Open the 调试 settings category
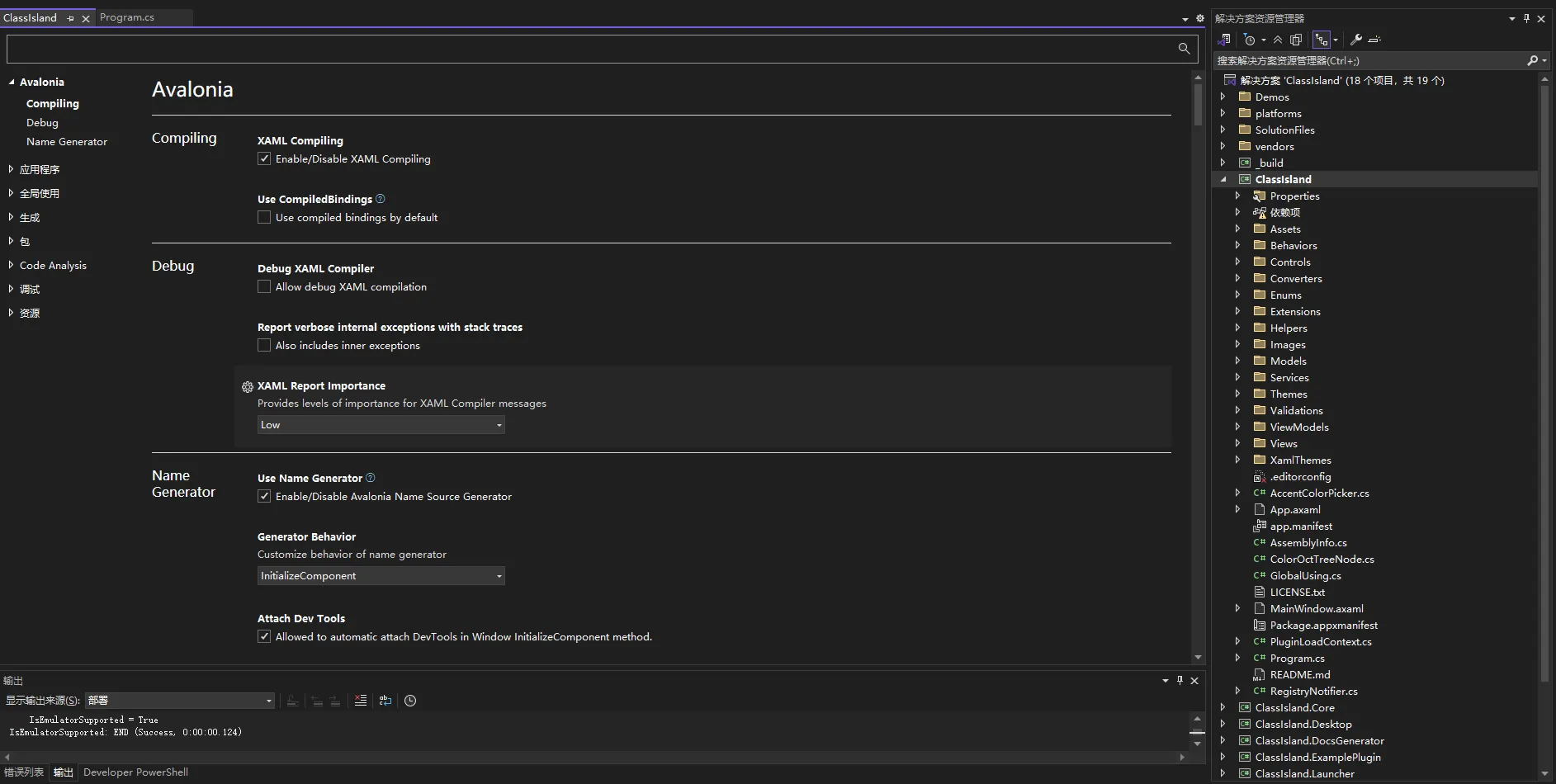Screen dimensions: 1556x784 click(30, 289)
